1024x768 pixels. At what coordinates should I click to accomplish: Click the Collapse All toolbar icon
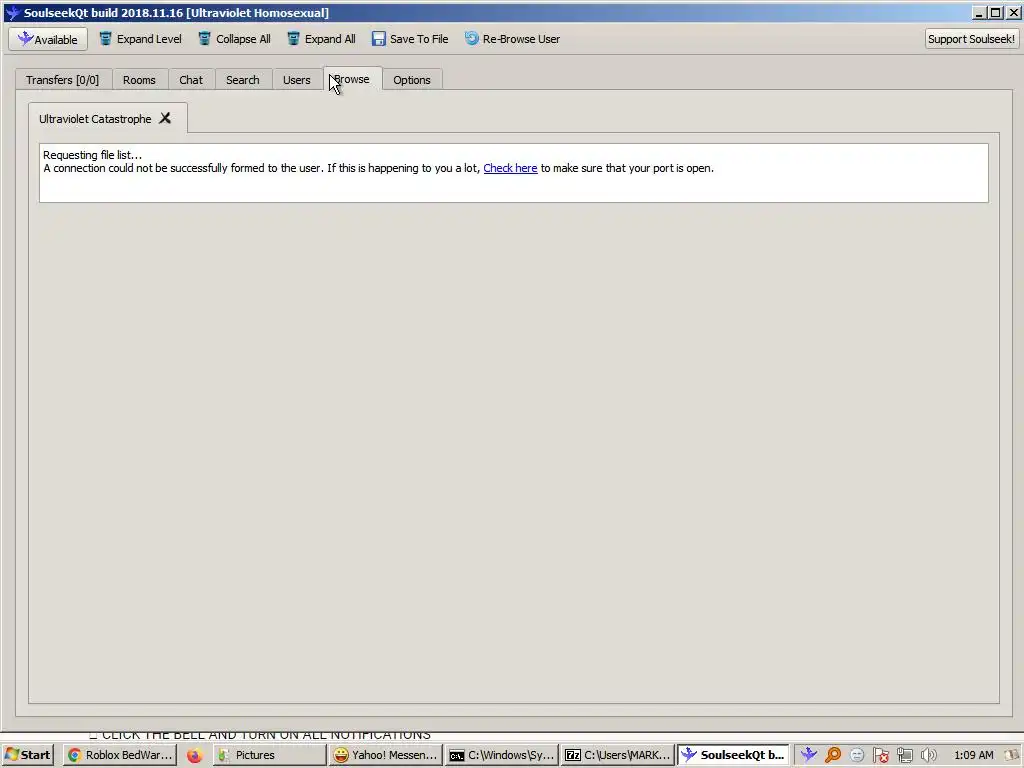coord(204,39)
